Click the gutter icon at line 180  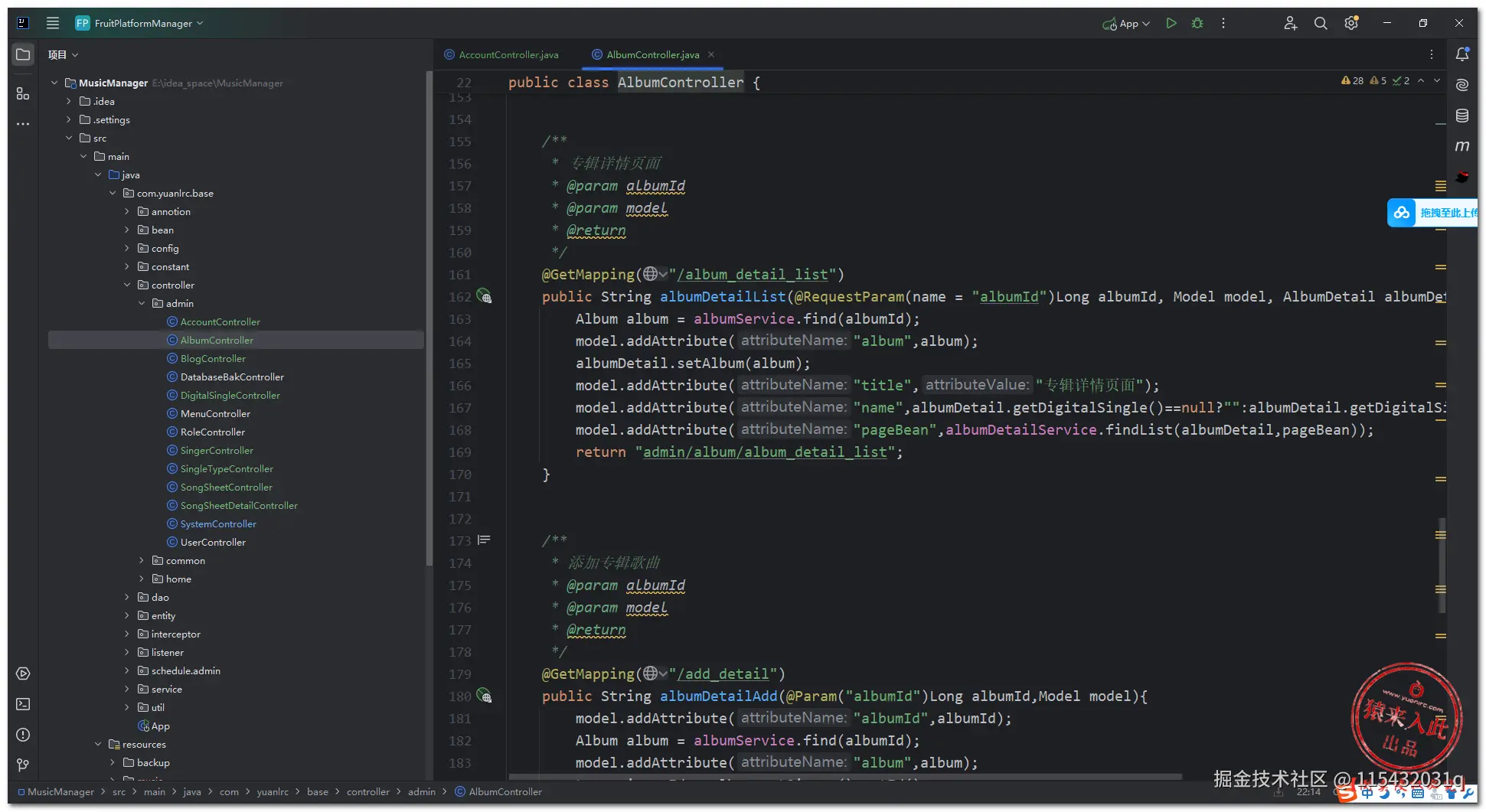[x=484, y=696]
